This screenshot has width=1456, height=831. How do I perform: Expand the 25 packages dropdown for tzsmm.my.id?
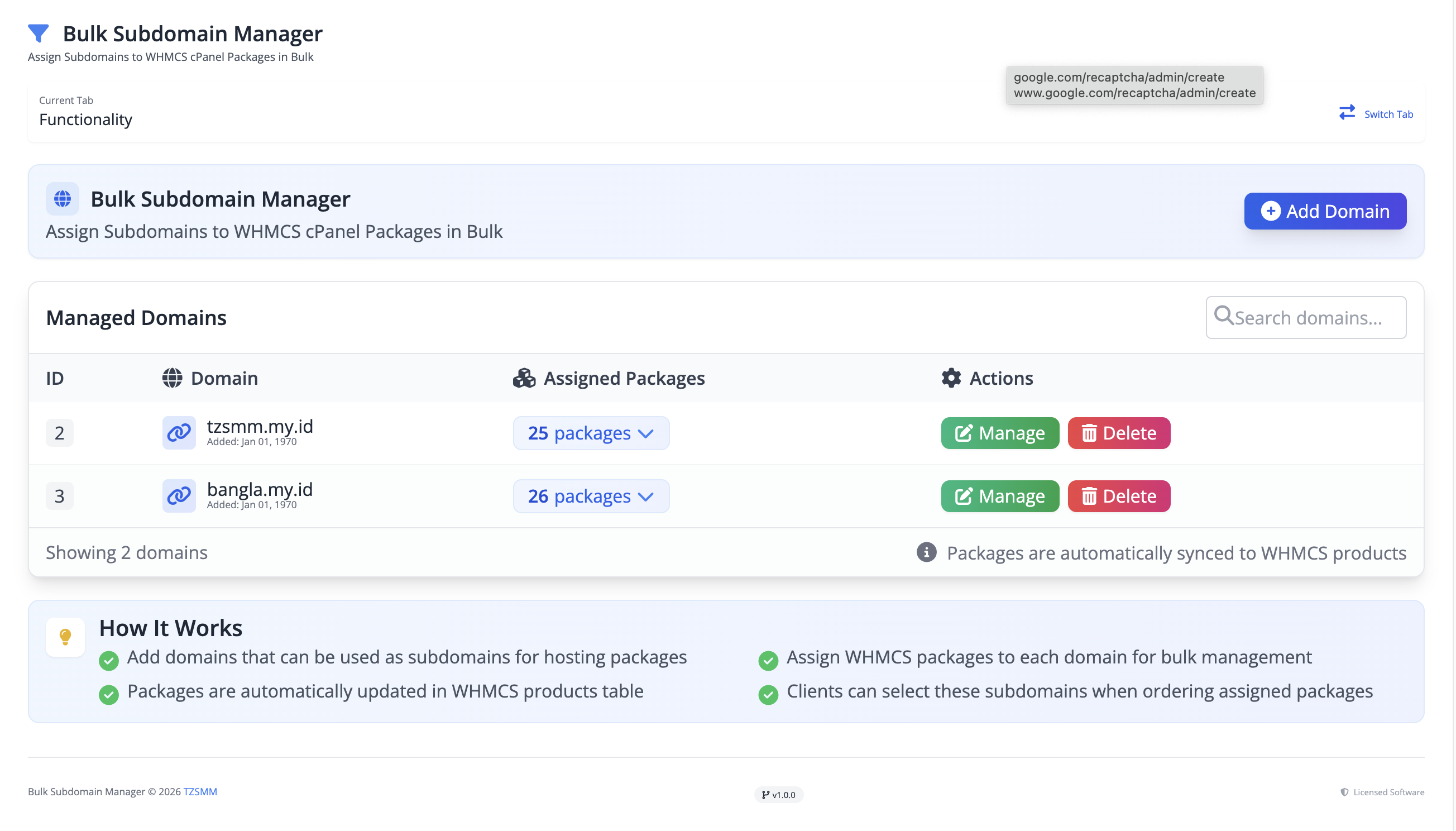(591, 433)
